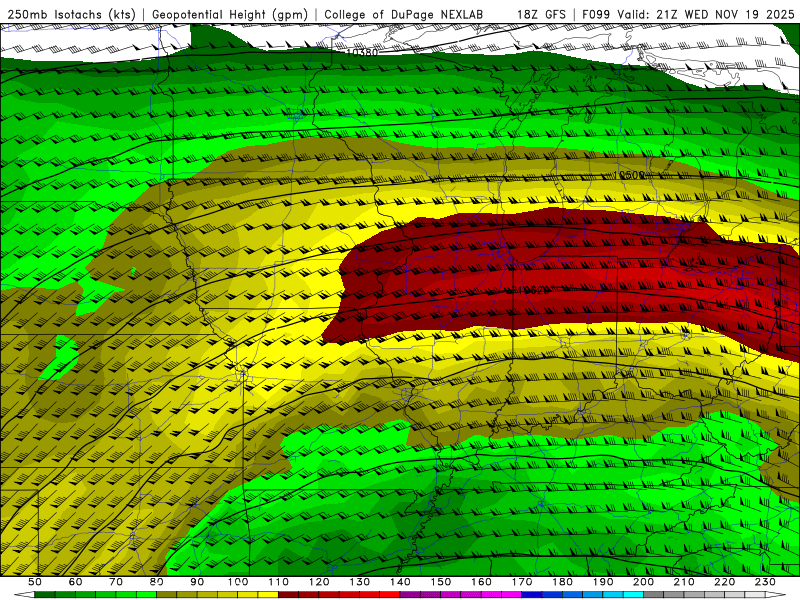Viewport: 800px width, 600px height.
Task: Click the dark blue swatch right of 170
Action: coord(532,595)
